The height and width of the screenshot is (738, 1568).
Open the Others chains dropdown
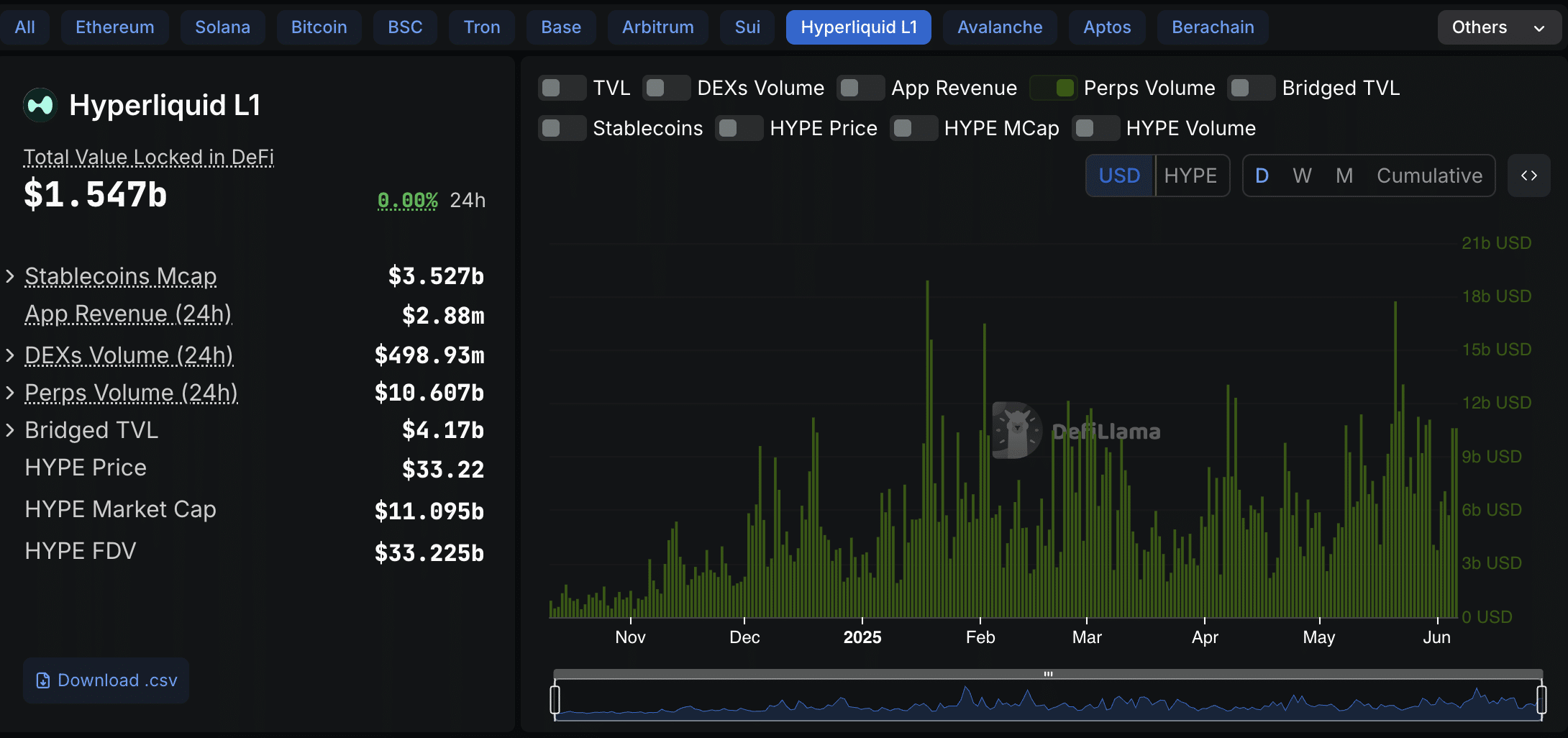pyautogui.click(x=1499, y=27)
